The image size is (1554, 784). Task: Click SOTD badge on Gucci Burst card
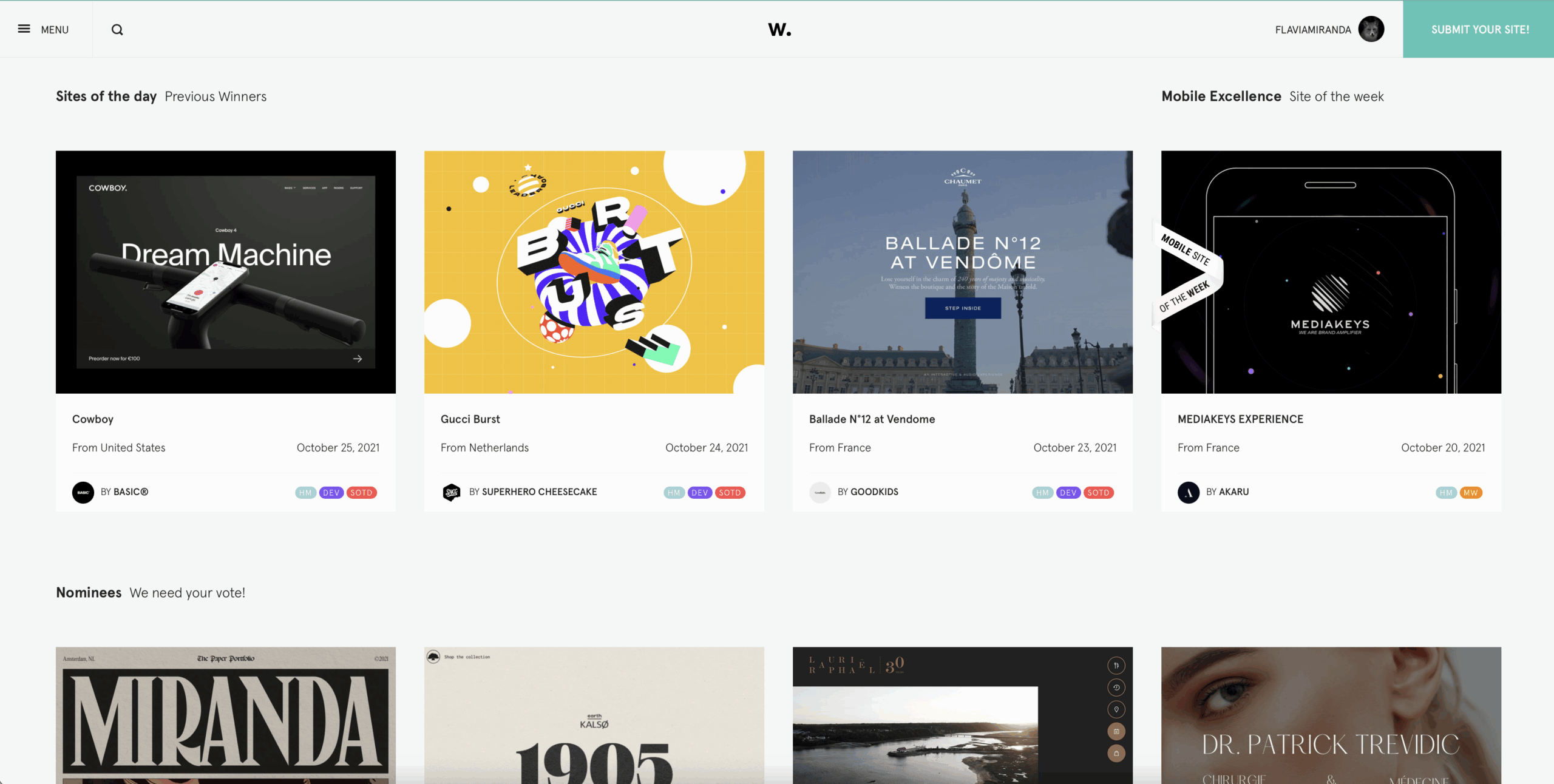pyautogui.click(x=730, y=493)
